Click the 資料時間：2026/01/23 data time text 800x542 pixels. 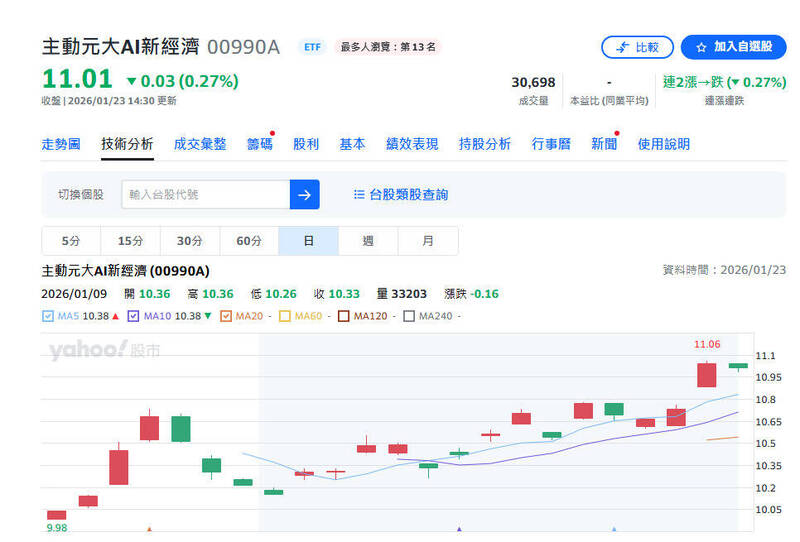coord(724,270)
